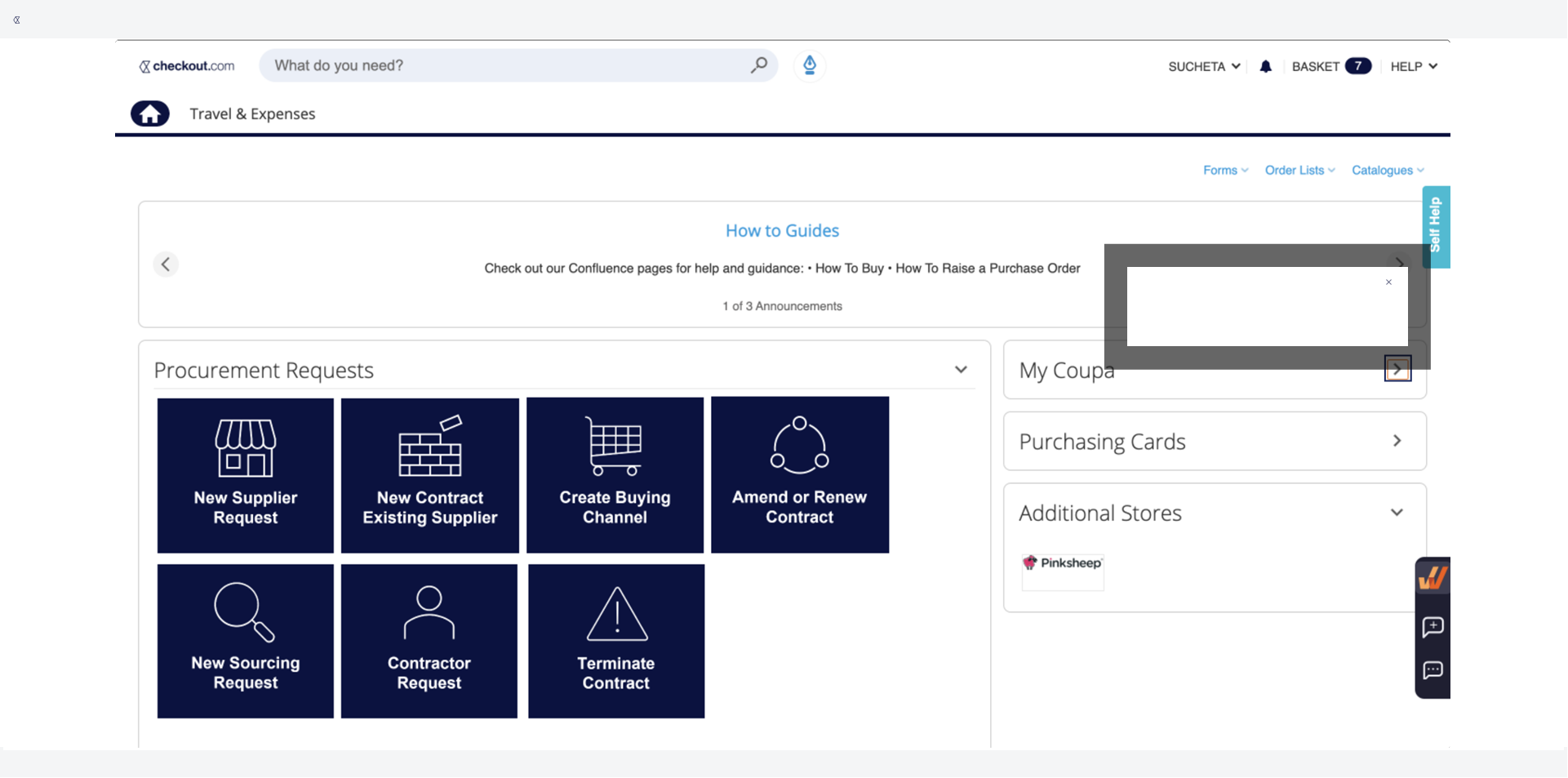Expand the Purchasing Cards section

coord(1397,441)
